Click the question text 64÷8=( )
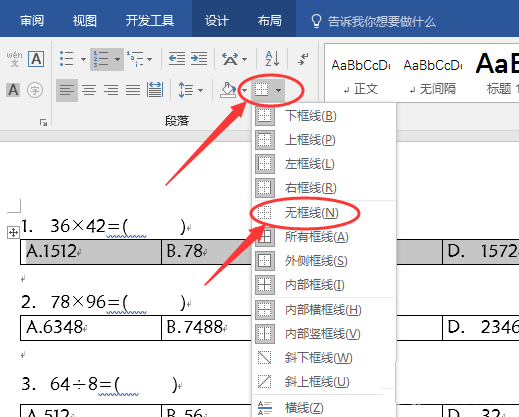Image resolution: width=519 pixels, height=417 pixels. (114, 384)
